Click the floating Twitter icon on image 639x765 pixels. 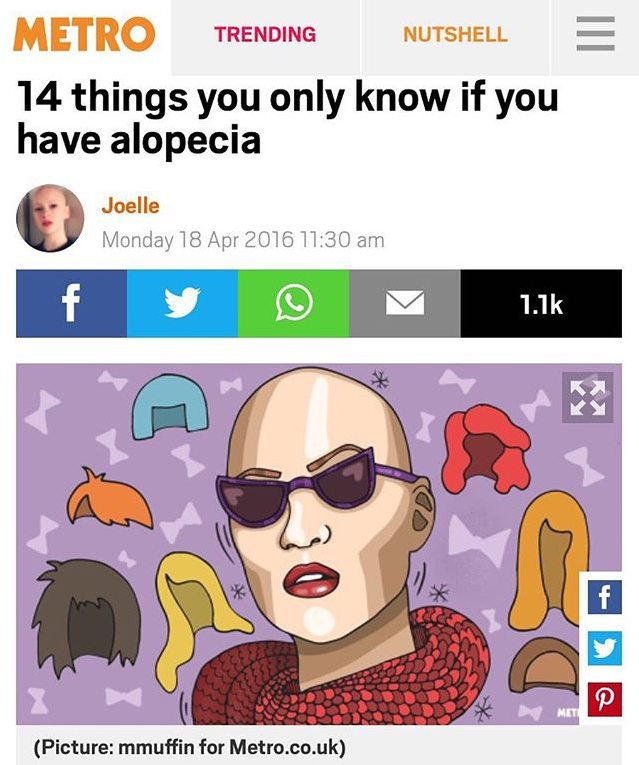(x=605, y=648)
